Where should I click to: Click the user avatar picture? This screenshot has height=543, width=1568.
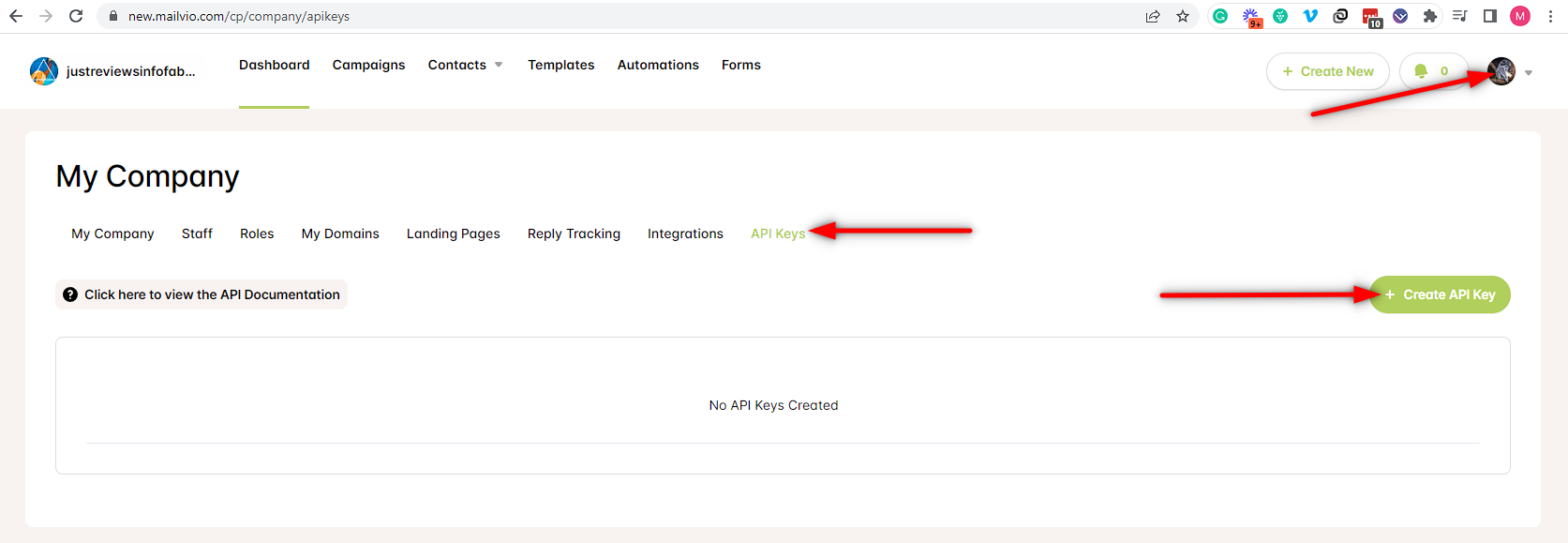tap(1501, 71)
